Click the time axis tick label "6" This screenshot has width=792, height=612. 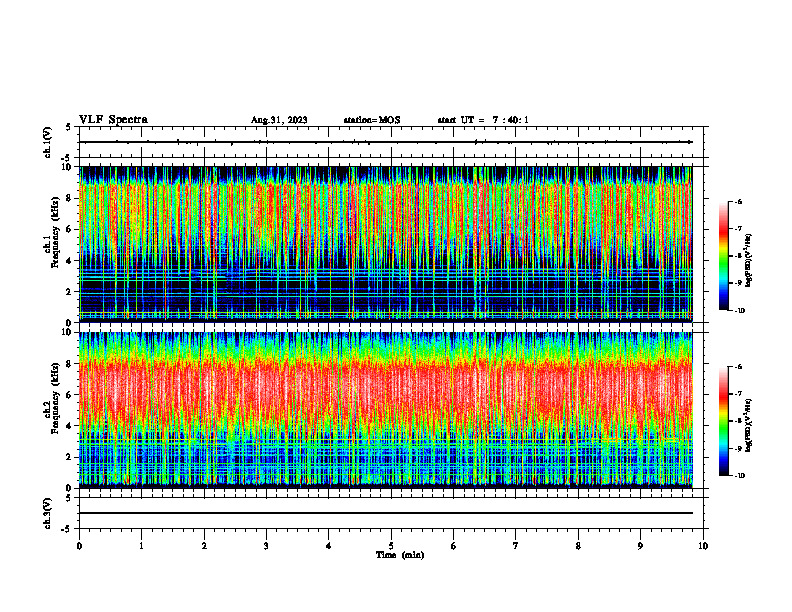tap(454, 546)
